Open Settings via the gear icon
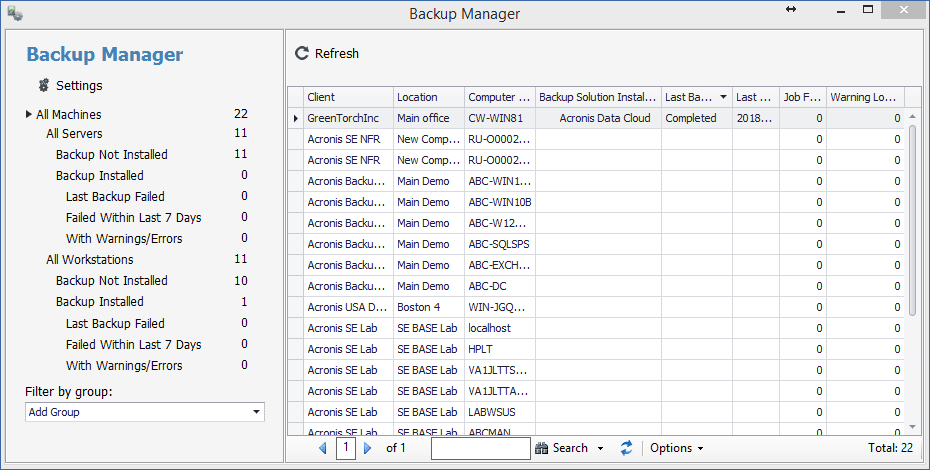 (x=43, y=85)
